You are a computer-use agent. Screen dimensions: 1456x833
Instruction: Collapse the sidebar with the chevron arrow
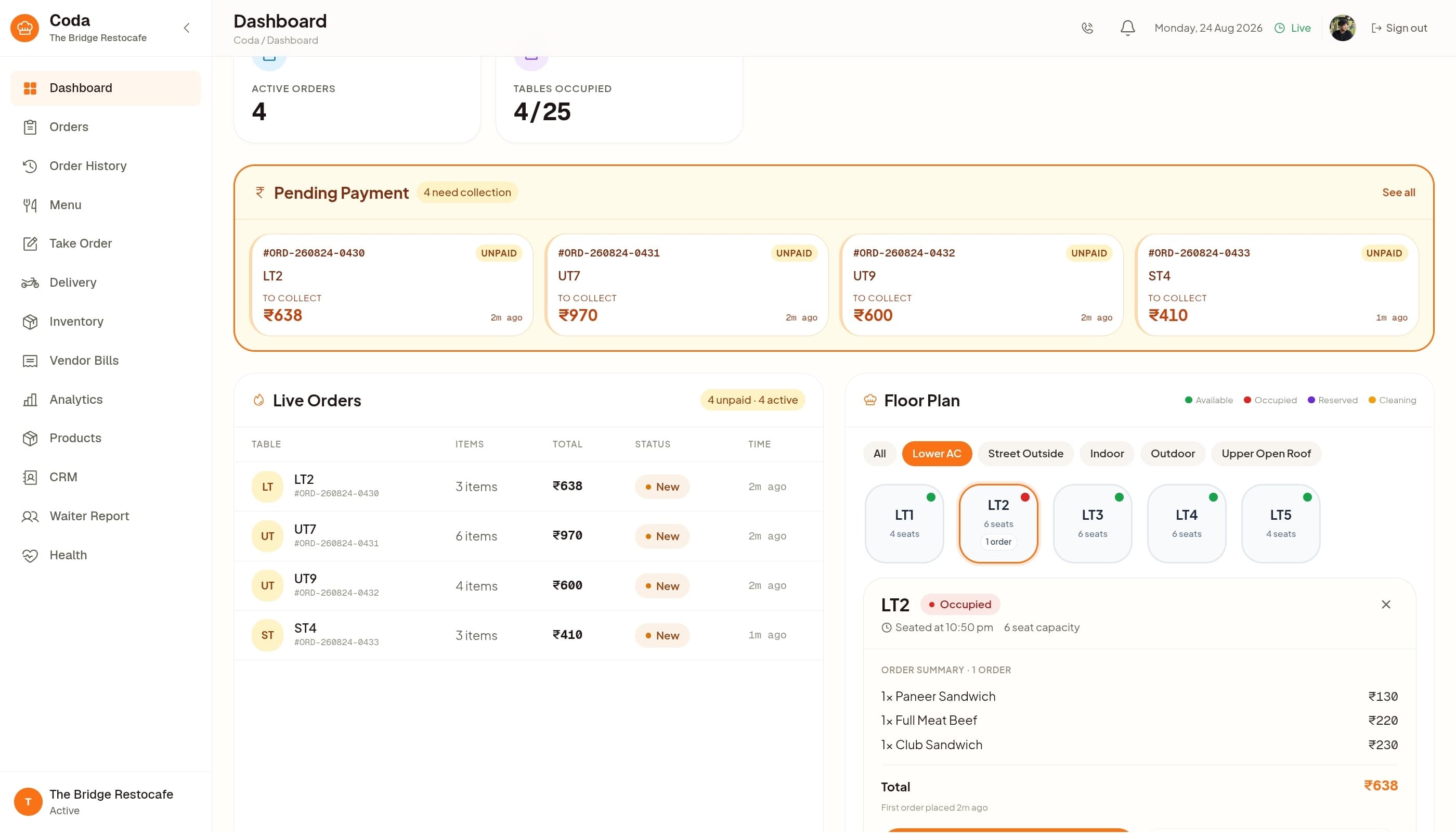pos(186,28)
